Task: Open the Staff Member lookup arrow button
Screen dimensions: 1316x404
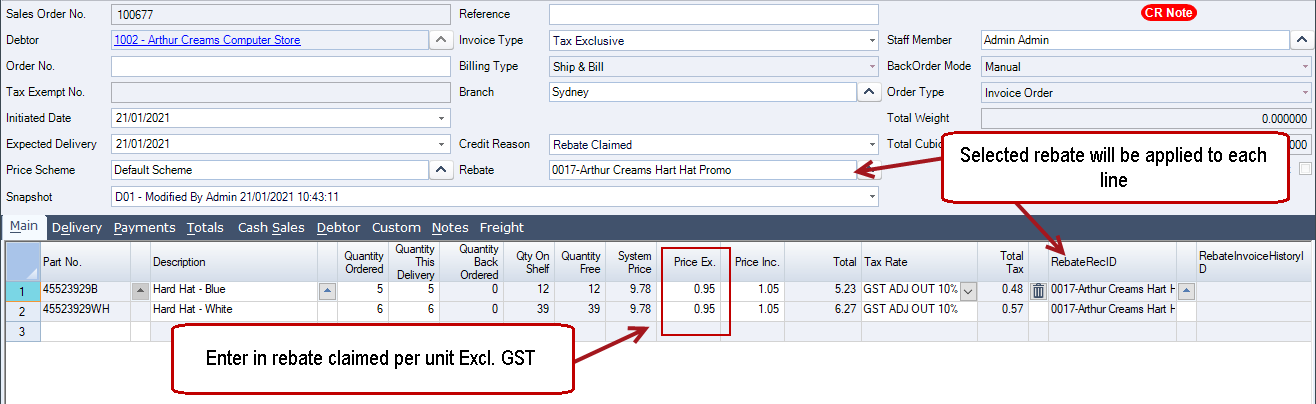Action: [x=1301, y=41]
